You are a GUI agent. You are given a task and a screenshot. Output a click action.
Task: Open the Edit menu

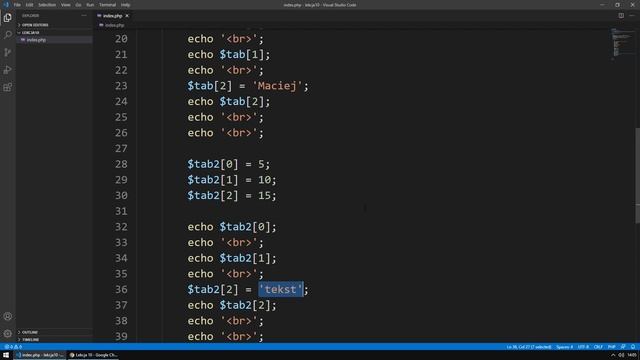click(29, 5)
